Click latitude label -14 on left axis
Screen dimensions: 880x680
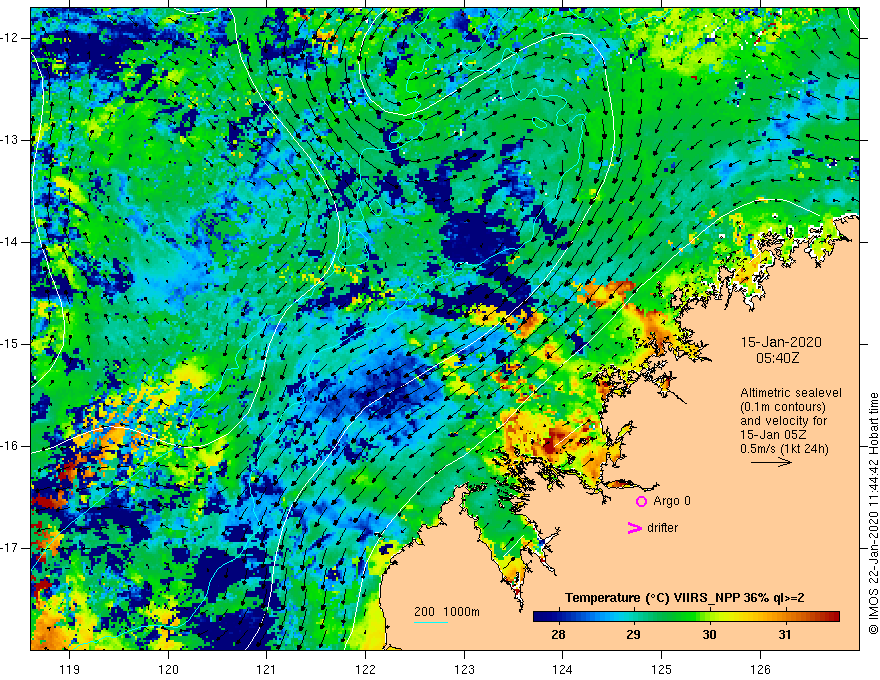[x=11, y=242]
